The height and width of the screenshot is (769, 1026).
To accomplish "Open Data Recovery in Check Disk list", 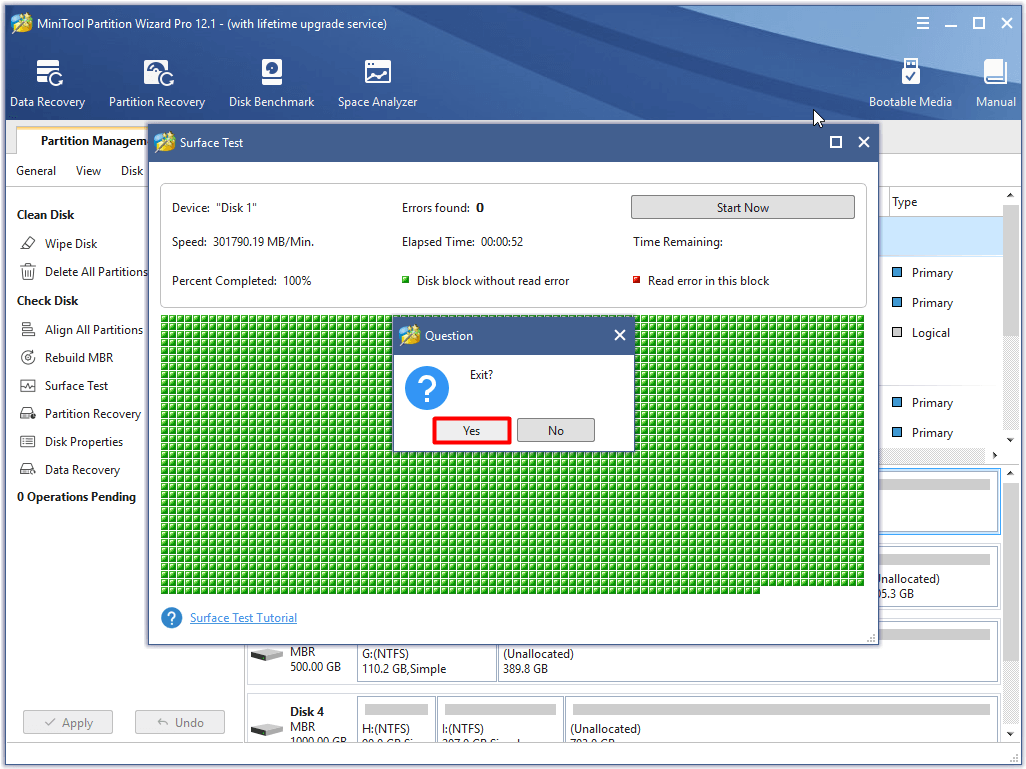I will tap(70, 470).
